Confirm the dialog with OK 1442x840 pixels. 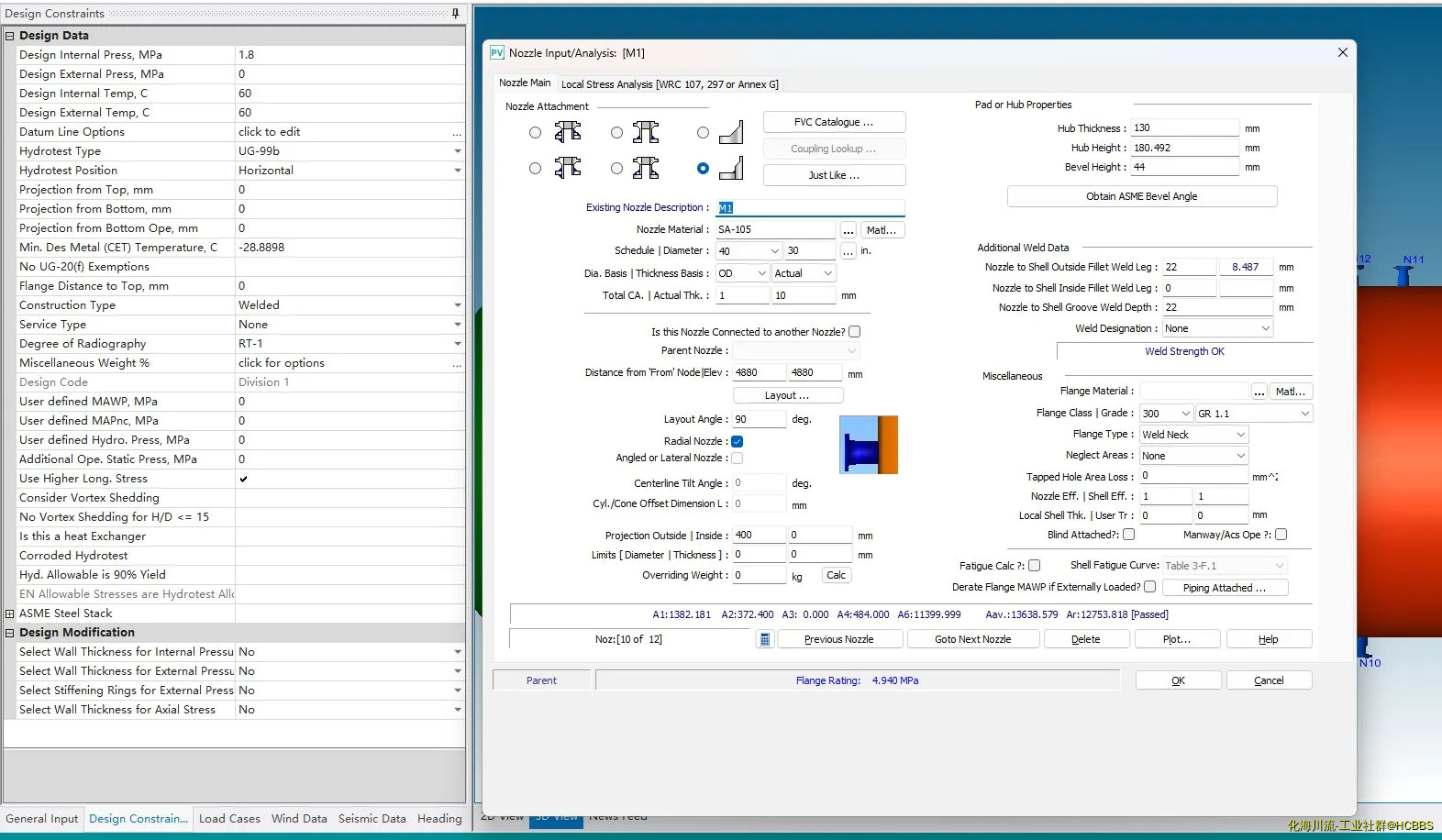point(1178,680)
